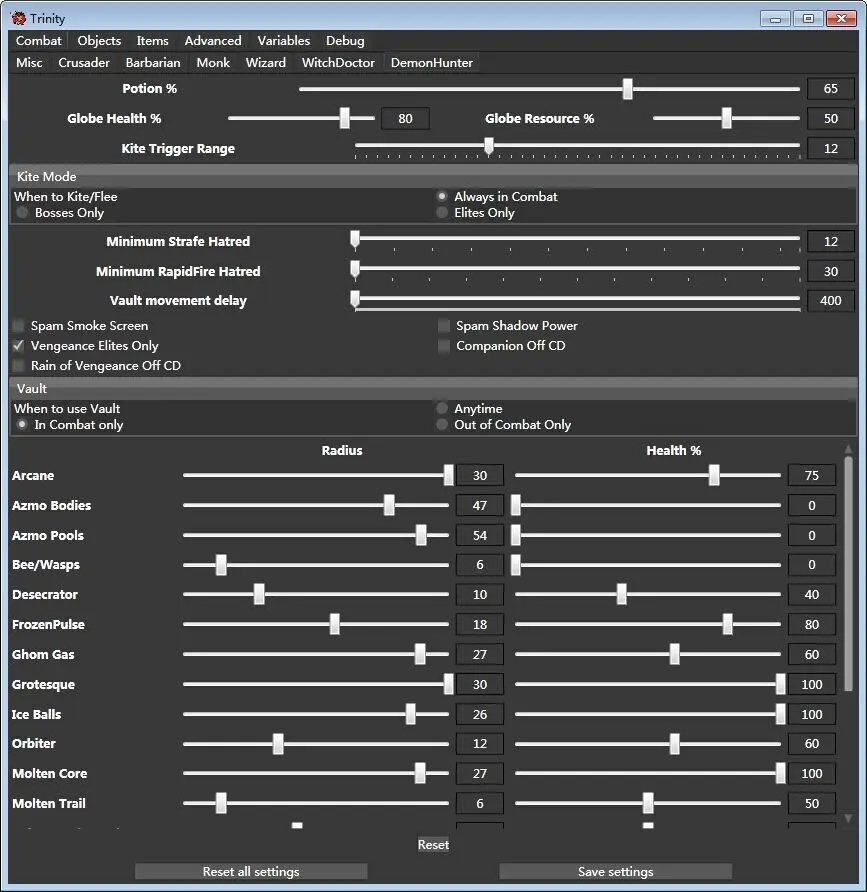
Task: Open the Monk class tab
Action: tap(213, 63)
